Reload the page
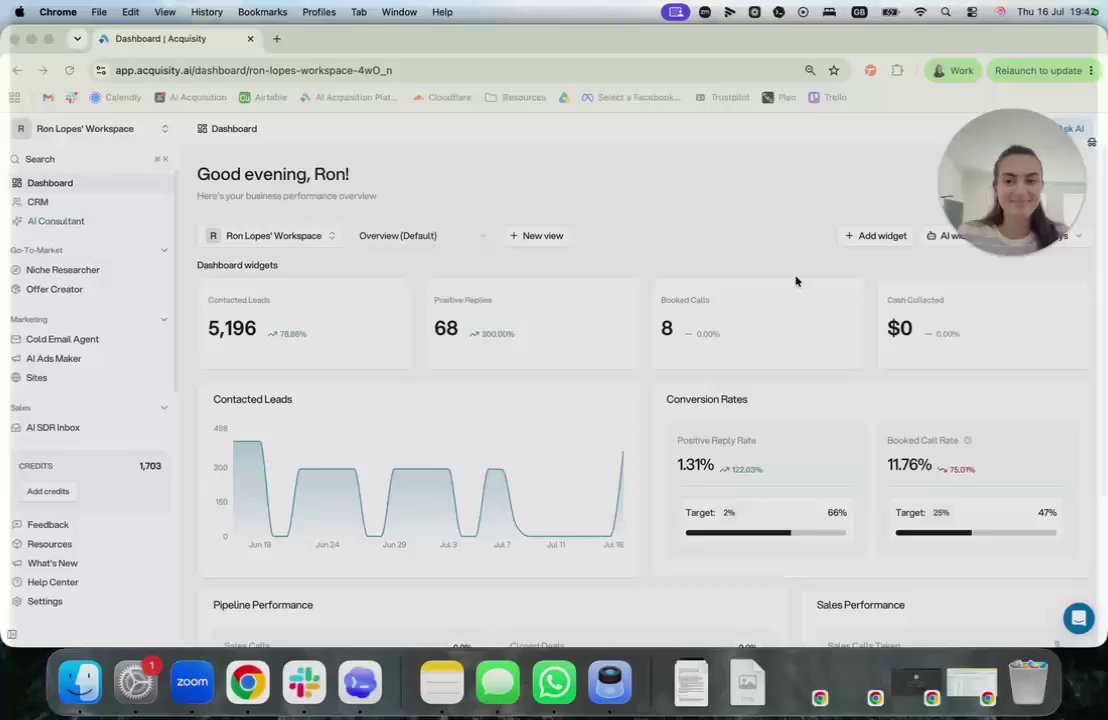 (69, 70)
